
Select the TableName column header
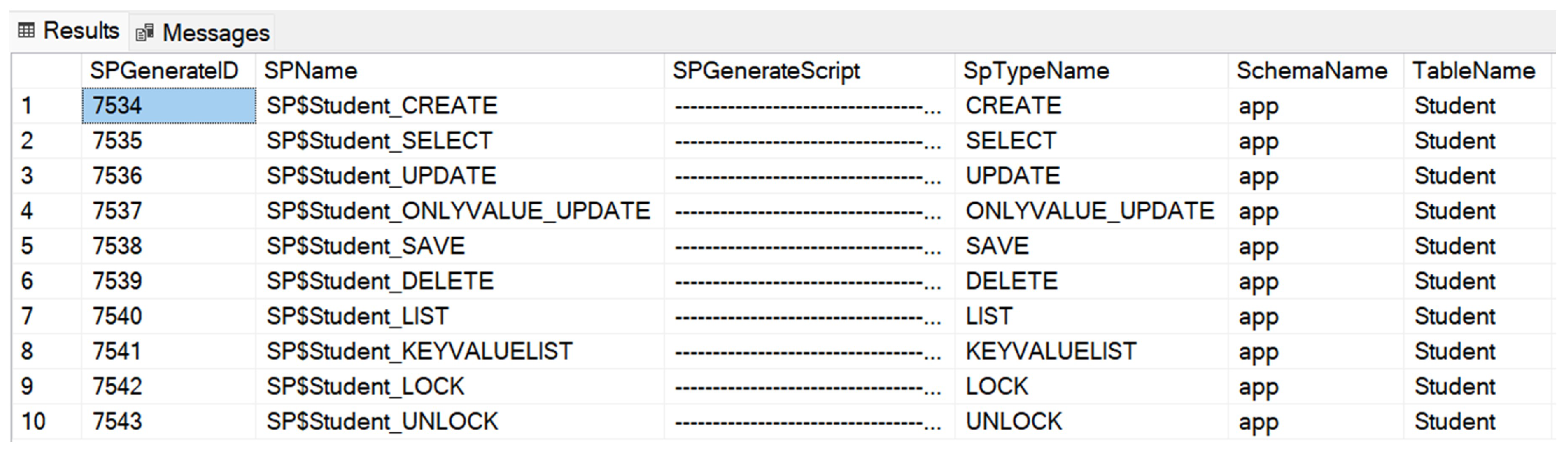click(x=1473, y=71)
